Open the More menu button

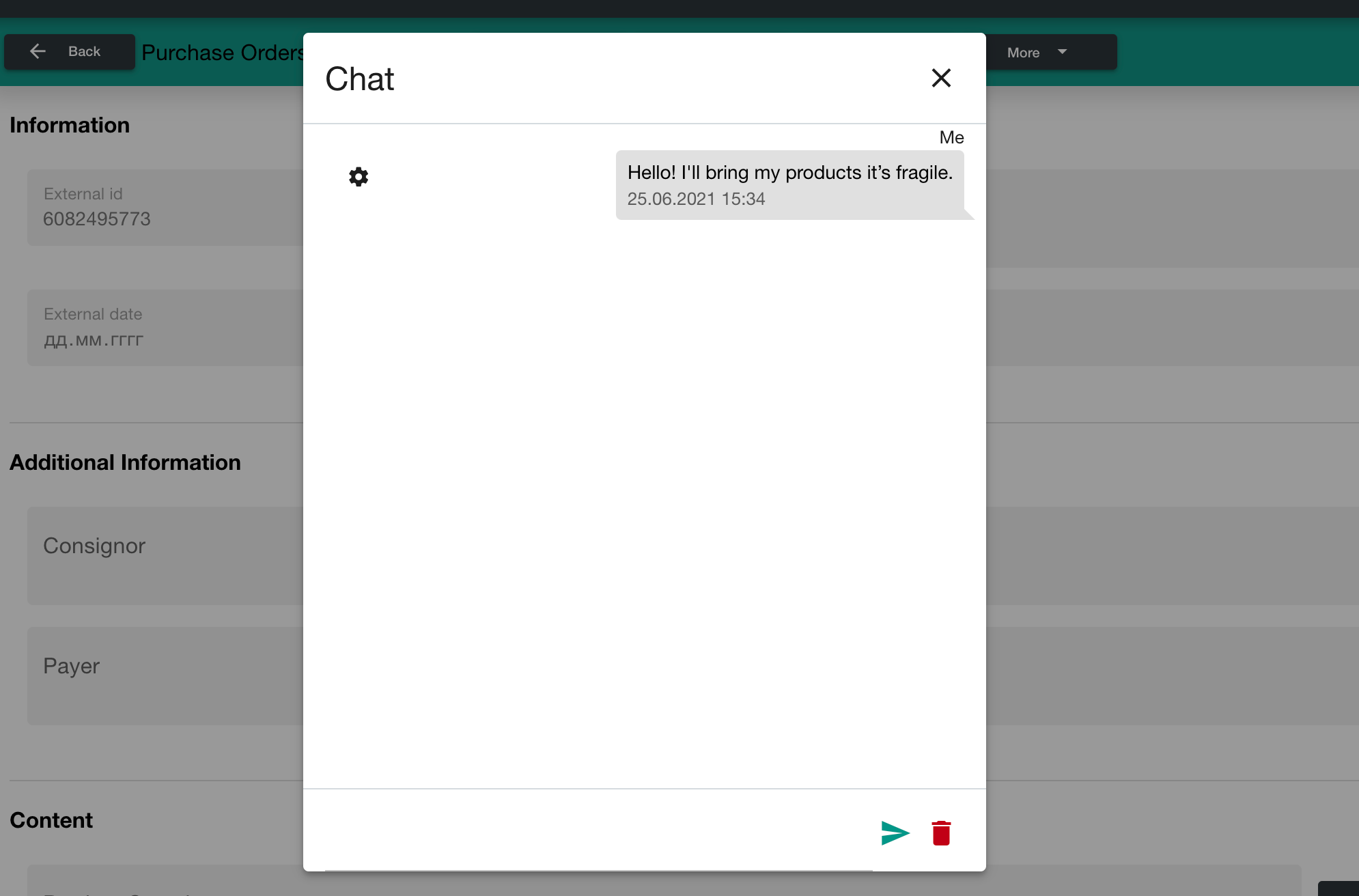pos(1024,53)
